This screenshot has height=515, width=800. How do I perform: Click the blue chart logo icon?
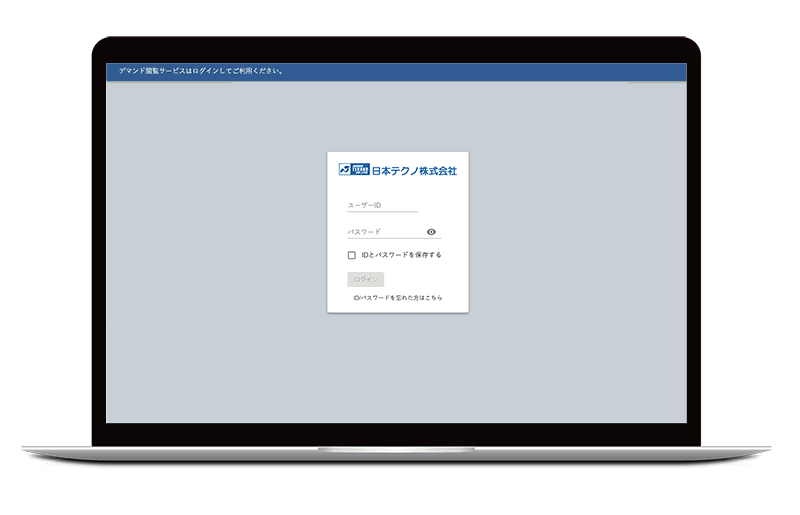tap(344, 170)
